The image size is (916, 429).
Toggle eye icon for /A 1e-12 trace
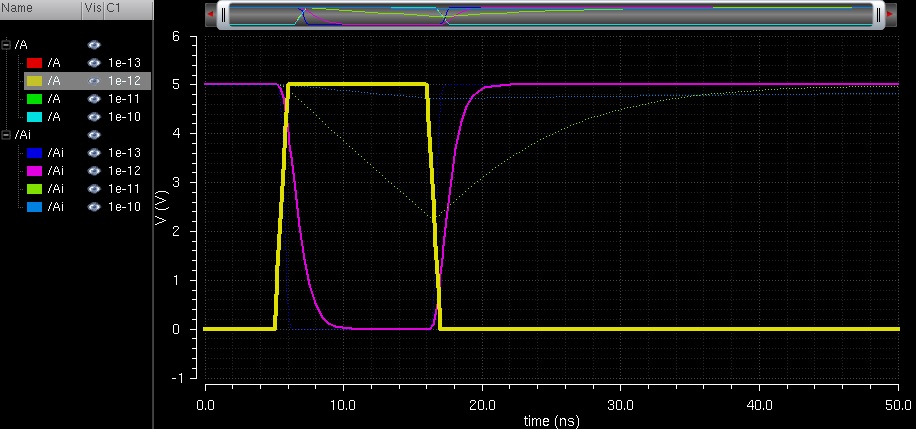point(94,81)
